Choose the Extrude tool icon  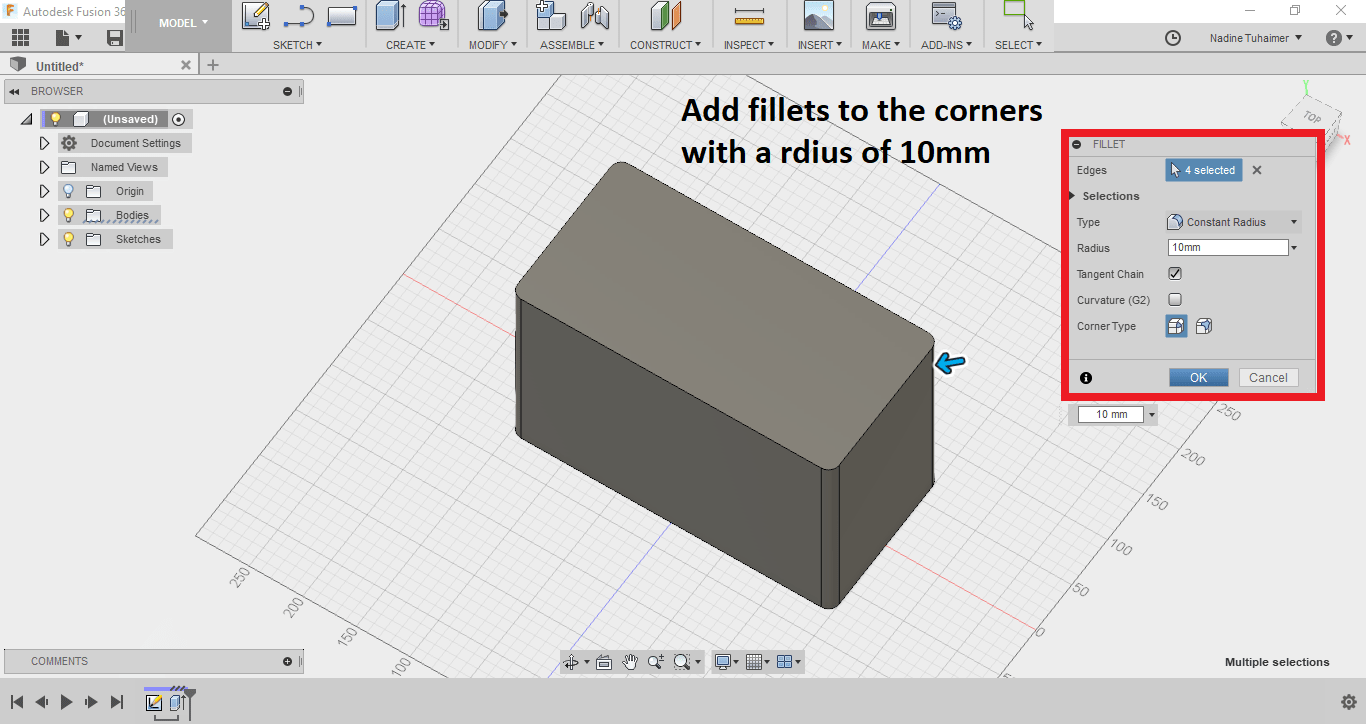389,15
